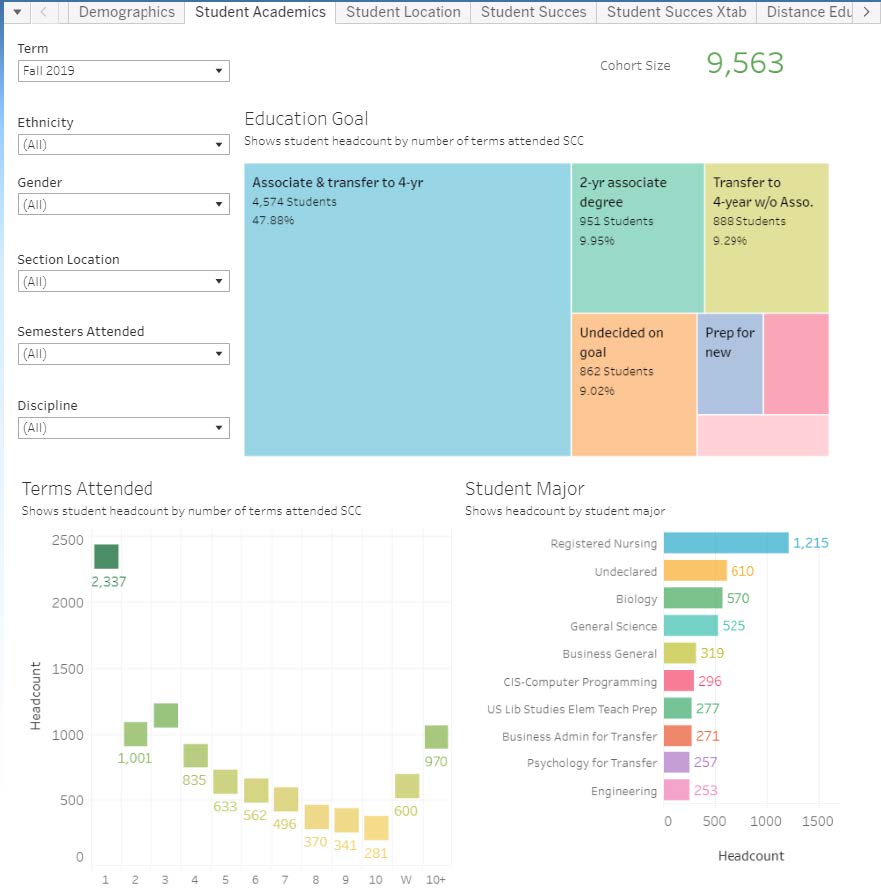The image size is (881, 896).
Task: Select the light pink bottom treemap tile
Action: [763, 435]
